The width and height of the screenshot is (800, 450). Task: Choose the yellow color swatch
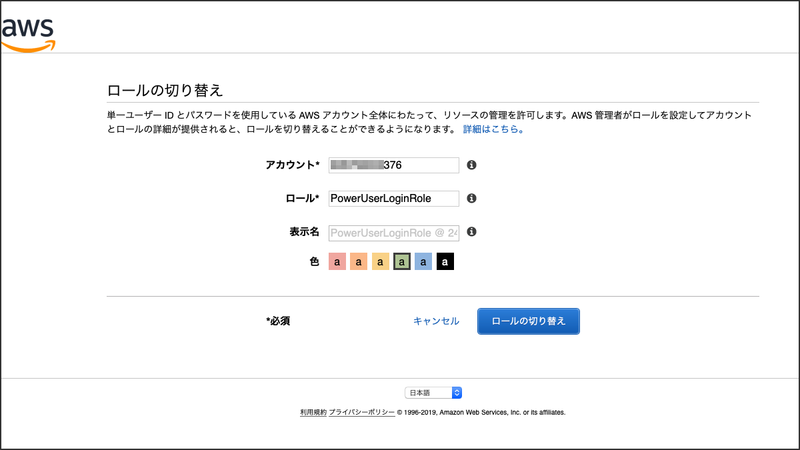point(380,262)
